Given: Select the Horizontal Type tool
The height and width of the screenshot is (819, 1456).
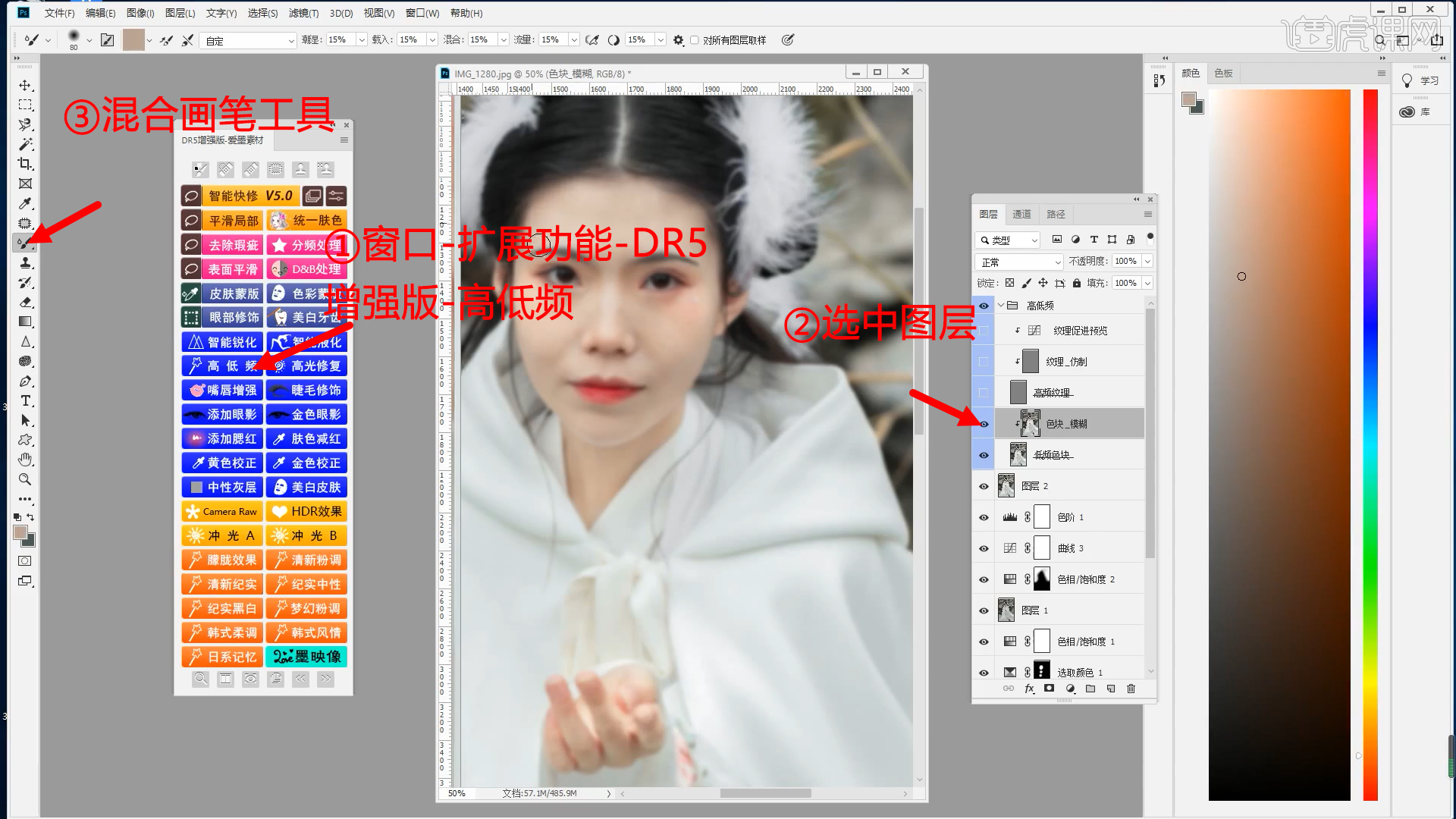Looking at the screenshot, I should pyautogui.click(x=25, y=400).
